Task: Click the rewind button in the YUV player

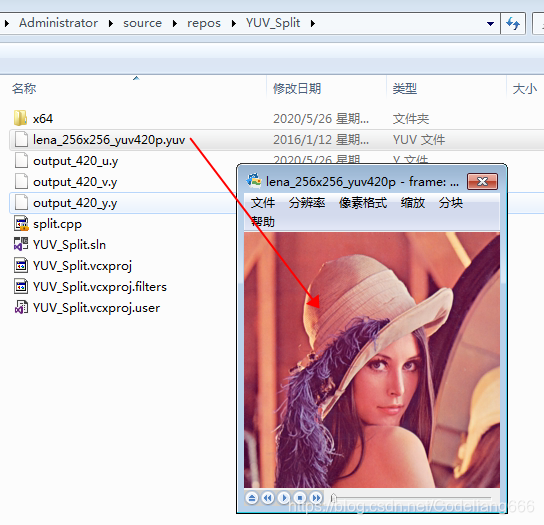Action: (x=268, y=498)
